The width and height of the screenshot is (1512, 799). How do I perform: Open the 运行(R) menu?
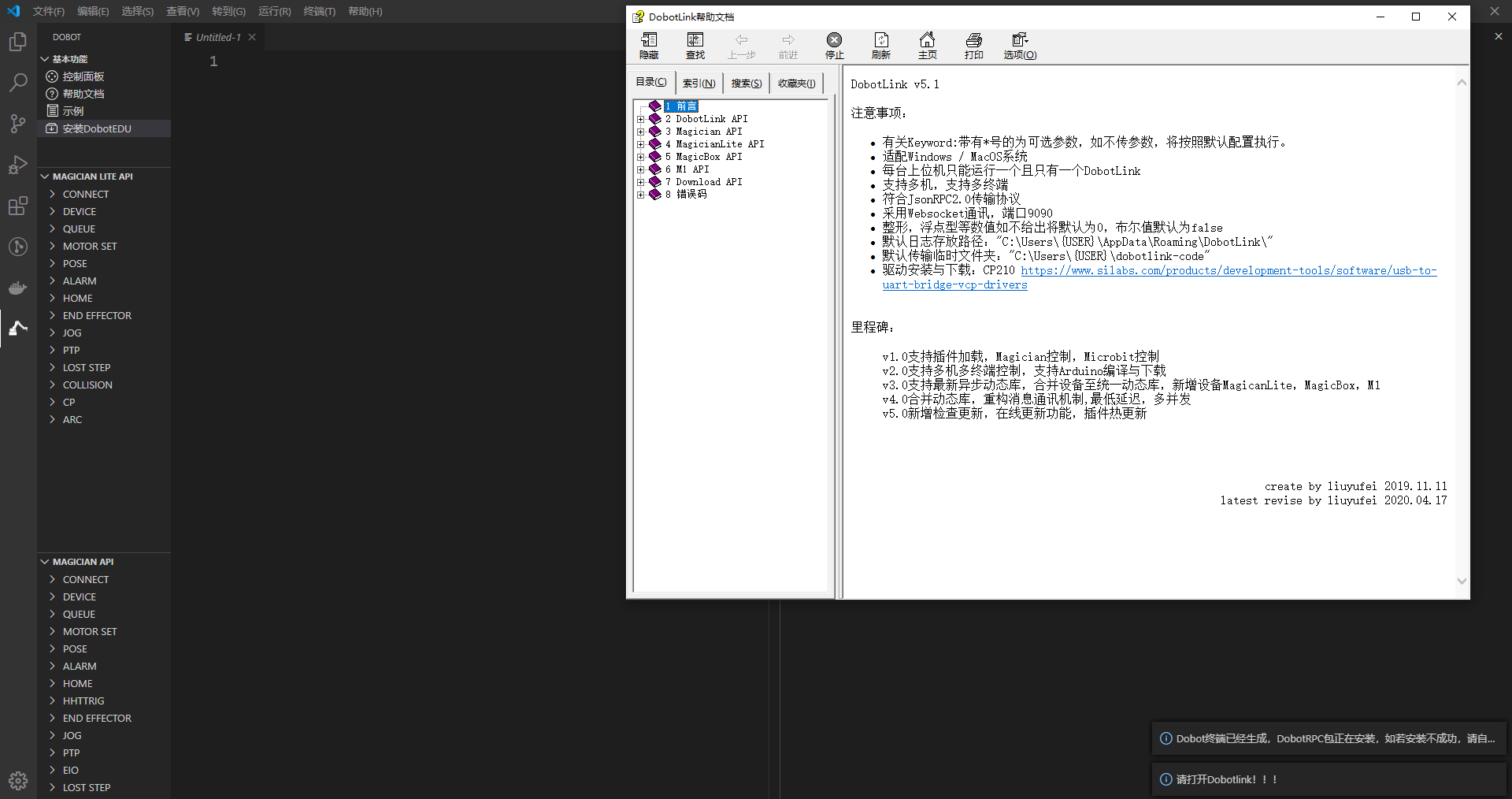(x=275, y=11)
